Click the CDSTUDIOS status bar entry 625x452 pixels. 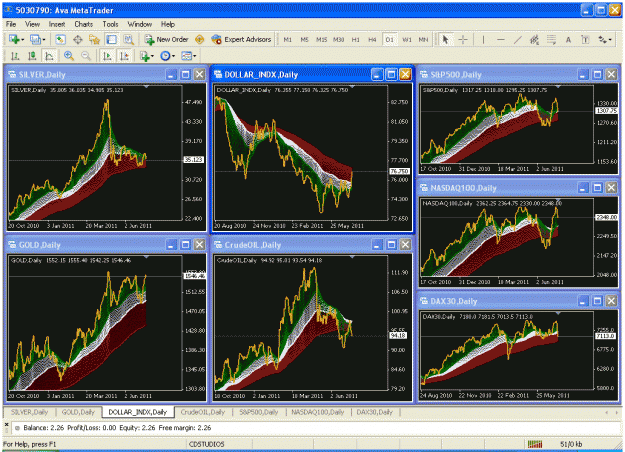(206, 444)
